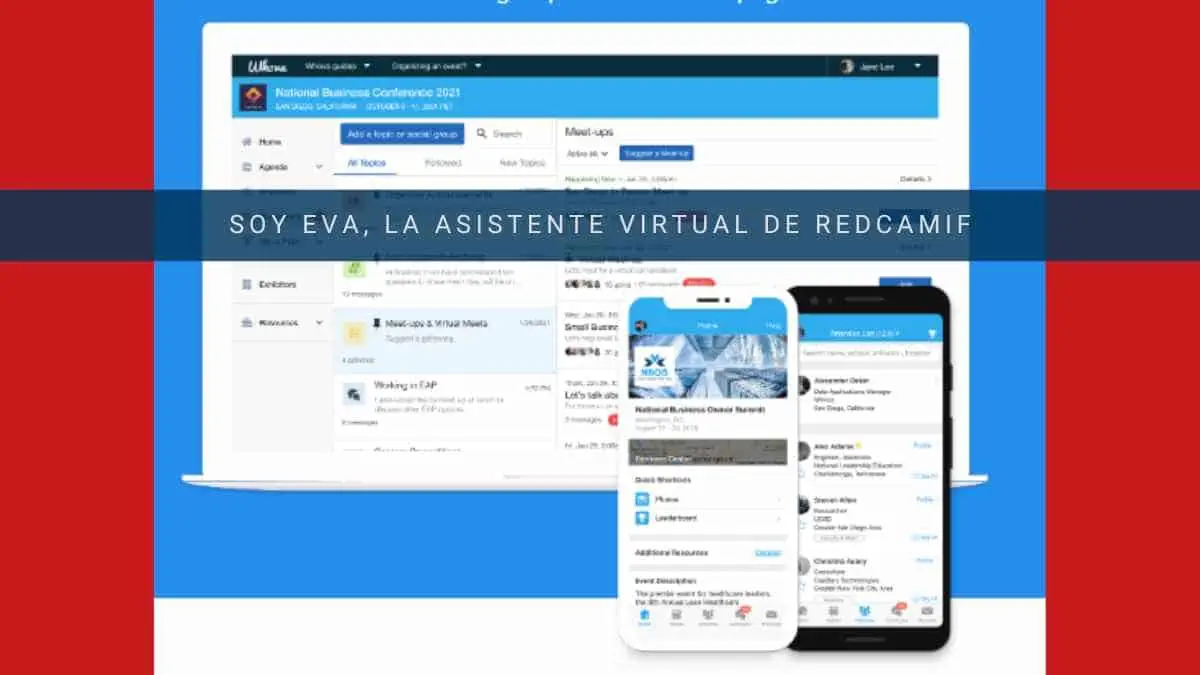The width and height of the screenshot is (1200, 675).
Task: Click the Working in EAP topic icon
Action: [354, 393]
